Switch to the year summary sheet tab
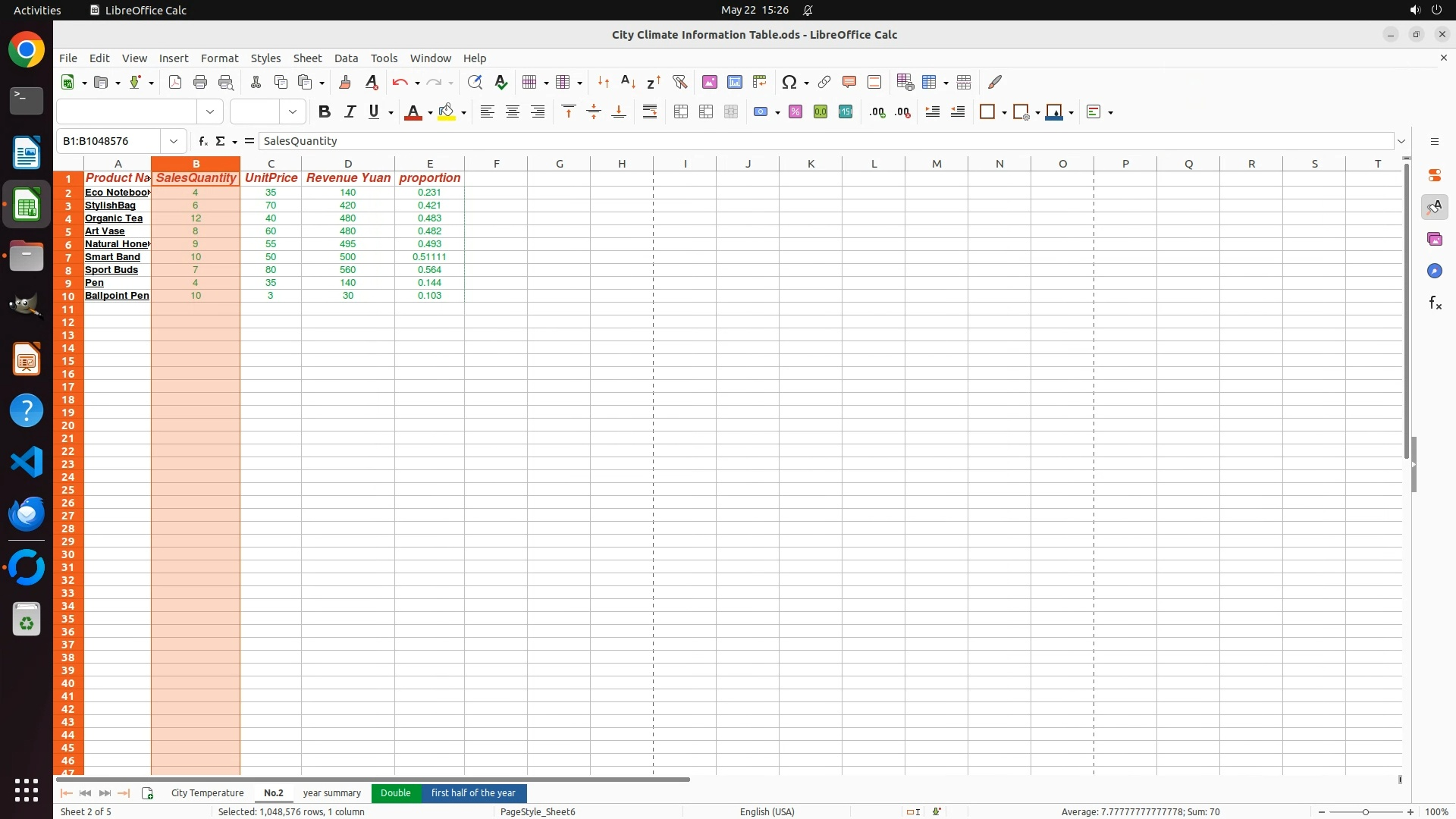Screen dimensions: 1456x819 [331, 793]
